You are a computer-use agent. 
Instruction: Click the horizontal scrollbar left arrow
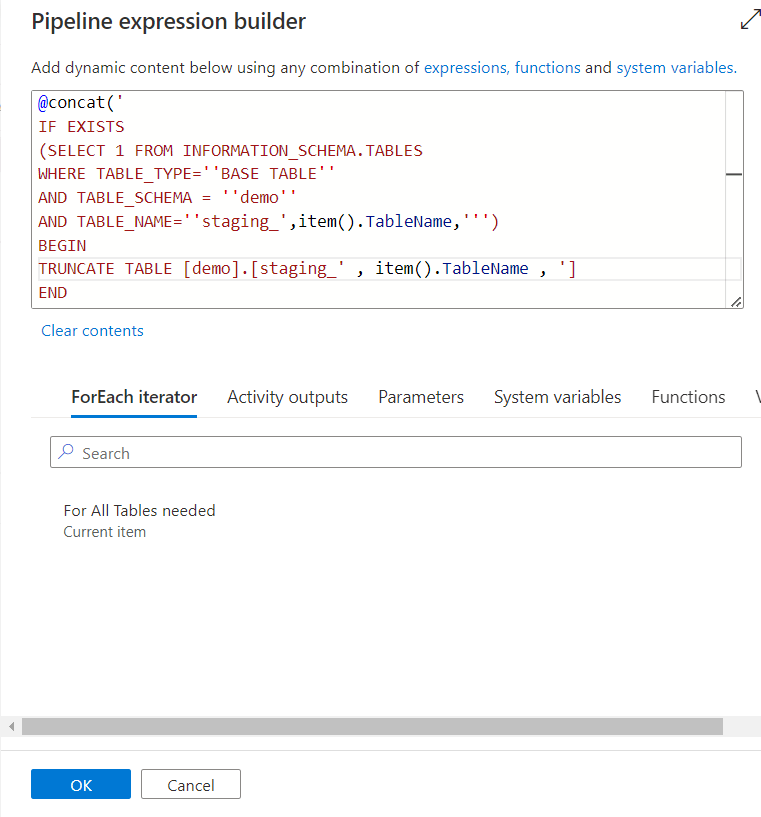tap(11, 726)
